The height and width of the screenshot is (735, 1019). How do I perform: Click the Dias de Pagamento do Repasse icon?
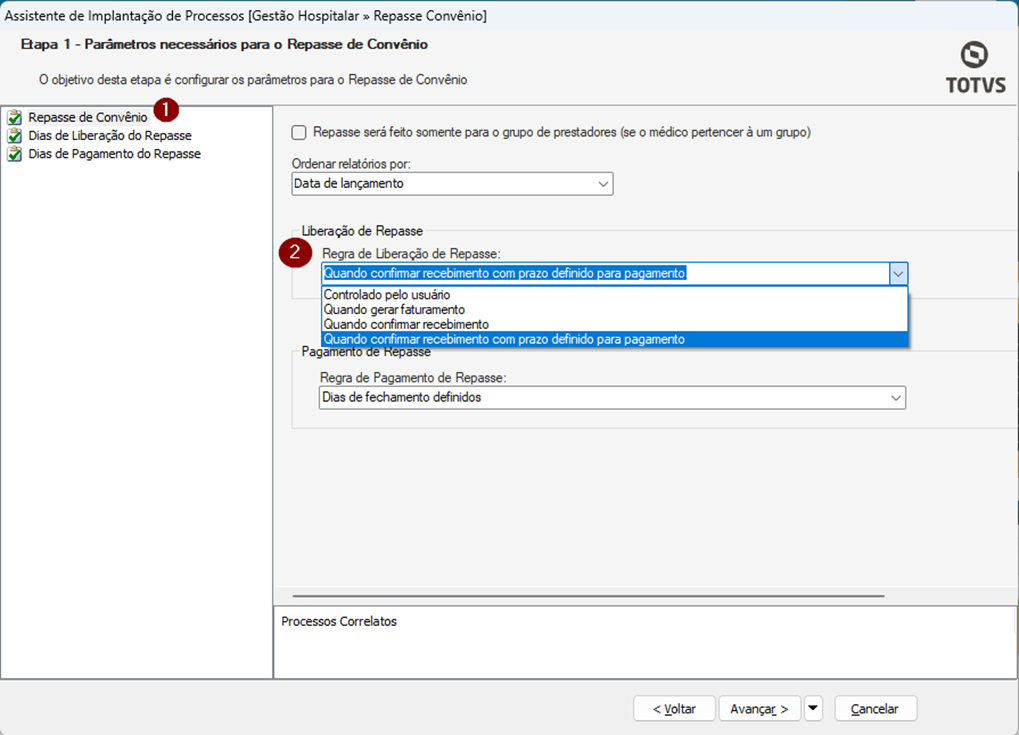(15, 154)
